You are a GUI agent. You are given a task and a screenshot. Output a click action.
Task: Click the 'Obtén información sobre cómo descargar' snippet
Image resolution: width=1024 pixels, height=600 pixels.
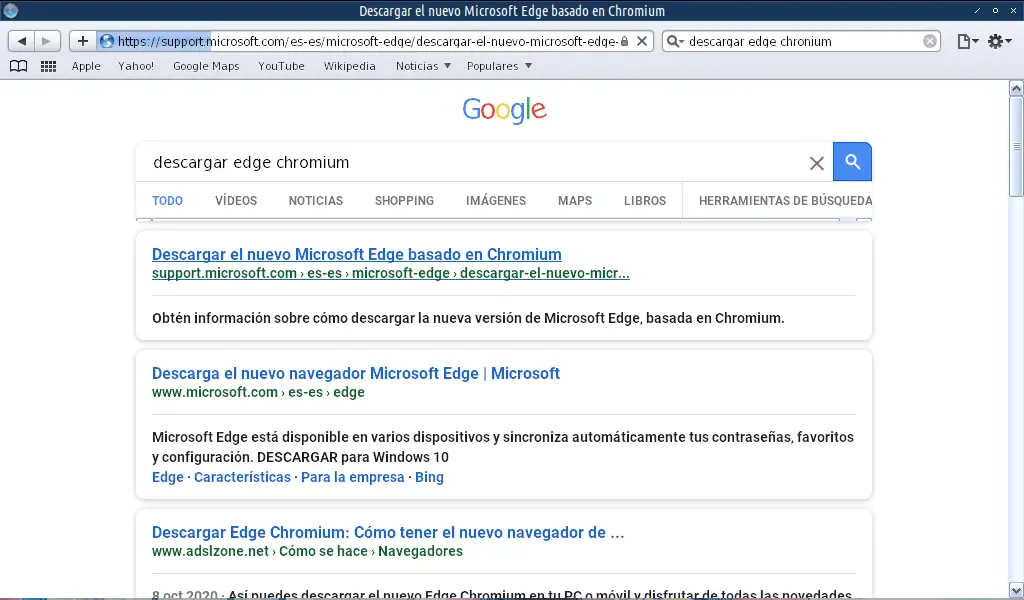click(x=468, y=318)
